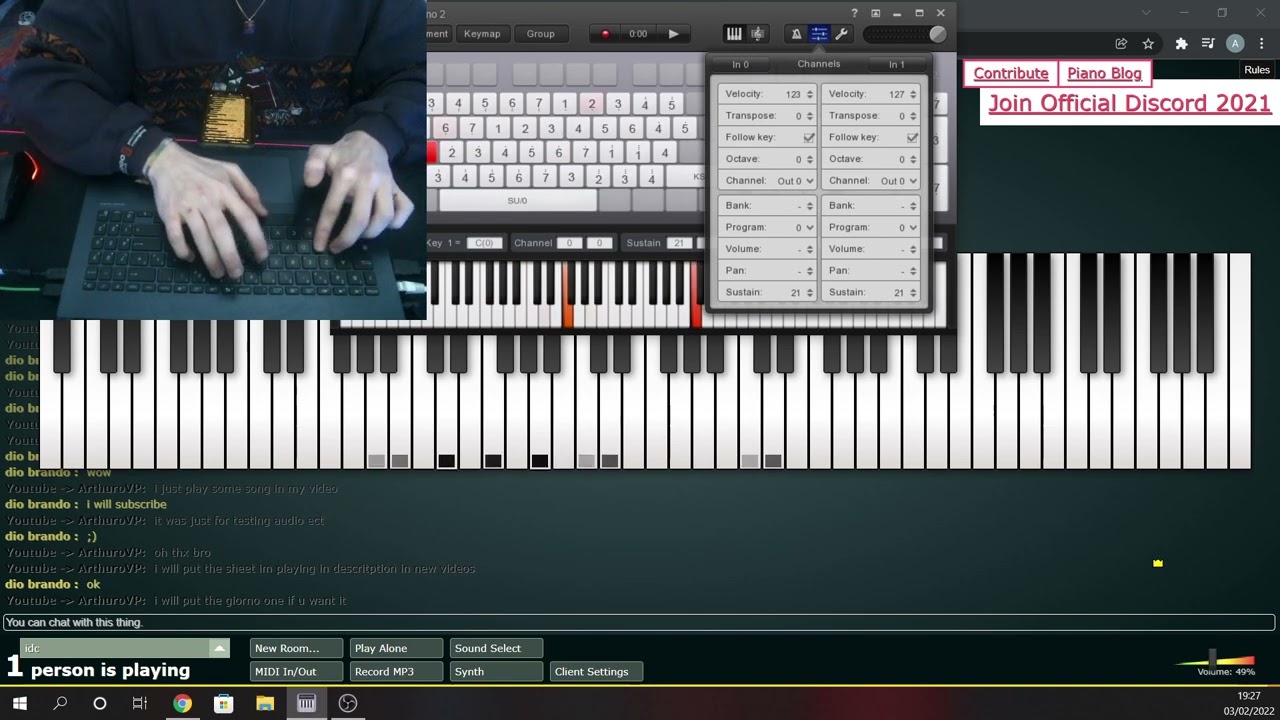Click the FreePiano fullscreen picture icon

(x=876, y=13)
